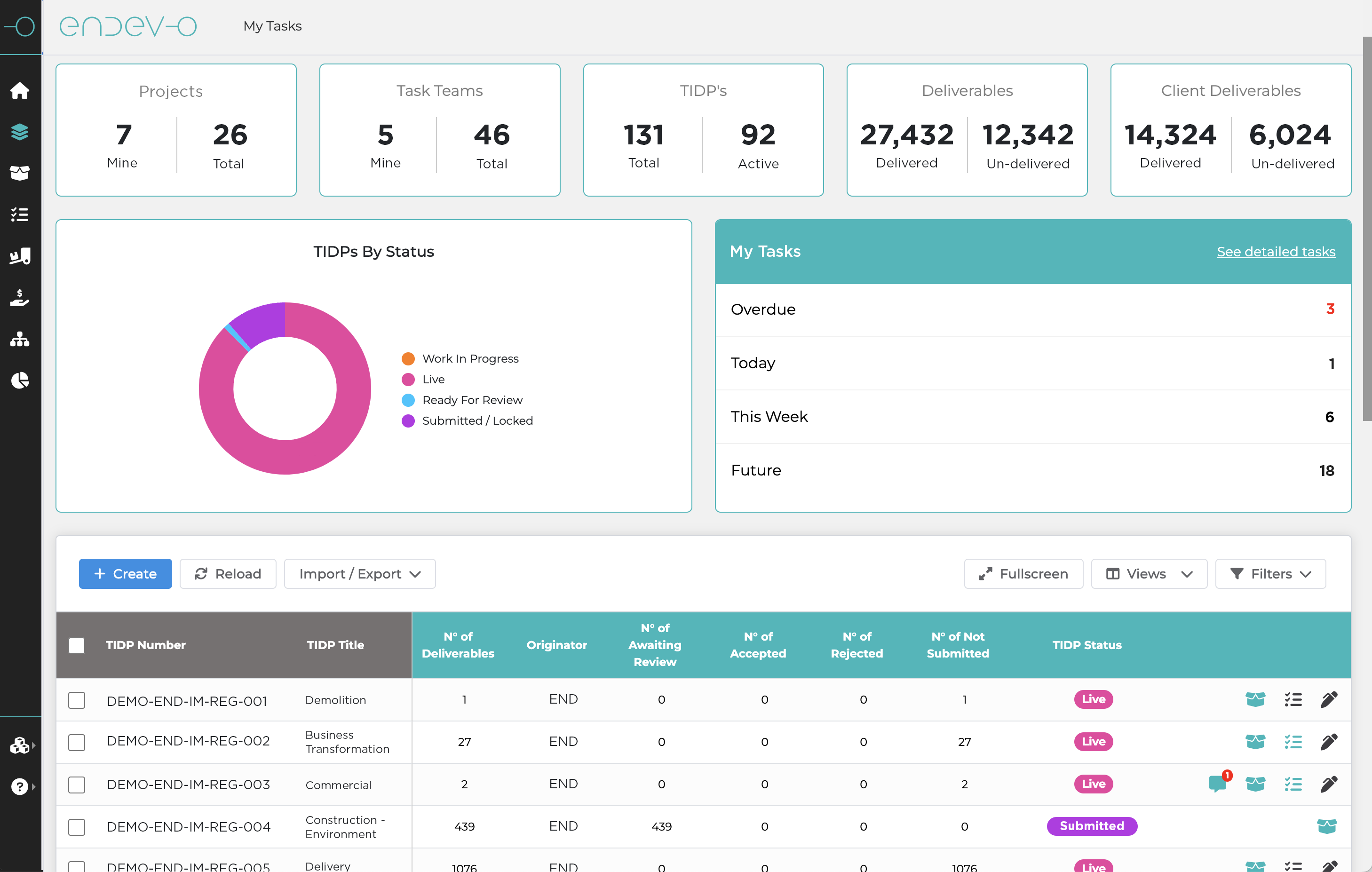
Task: Tick checkbox for DEMO-END-IM-REG-001
Action: coord(76,700)
